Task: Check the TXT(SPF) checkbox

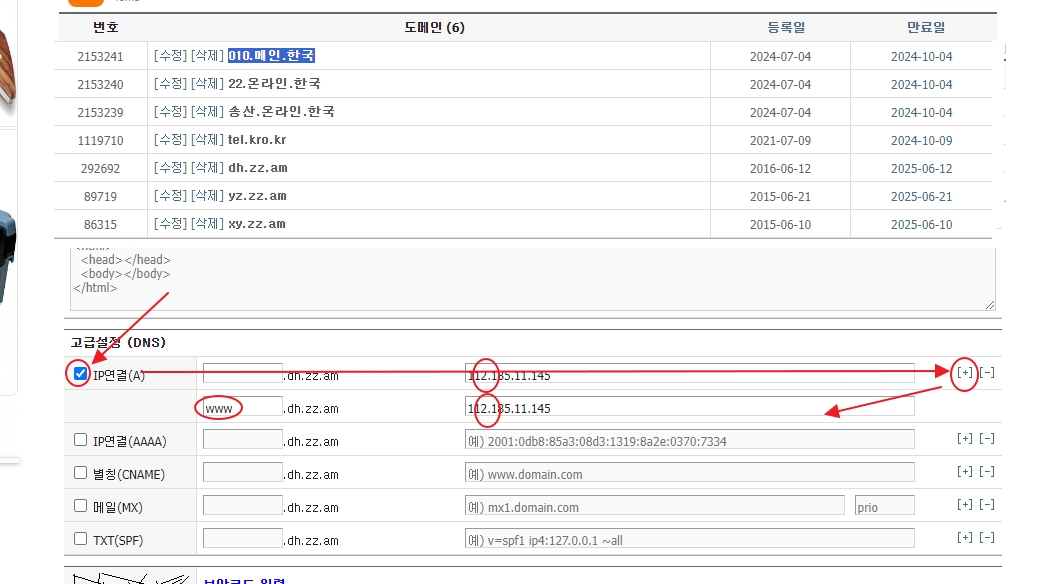Action: pyautogui.click(x=81, y=539)
